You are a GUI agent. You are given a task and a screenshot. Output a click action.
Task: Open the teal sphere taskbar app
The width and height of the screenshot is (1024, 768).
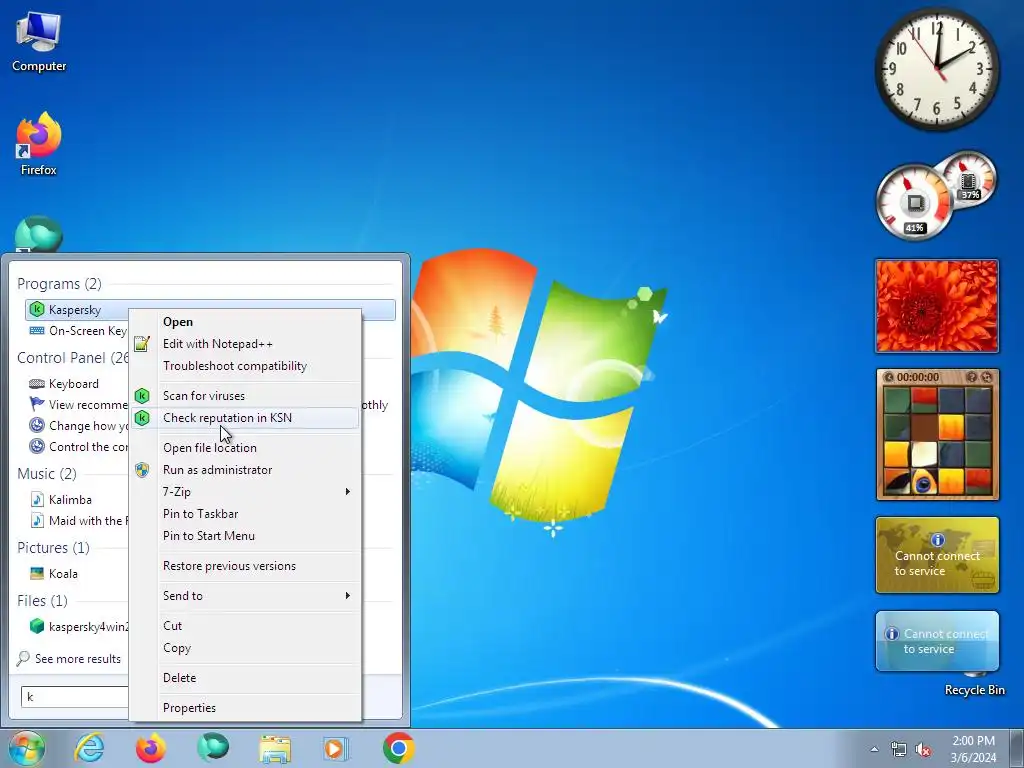click(x=213, y=748)
